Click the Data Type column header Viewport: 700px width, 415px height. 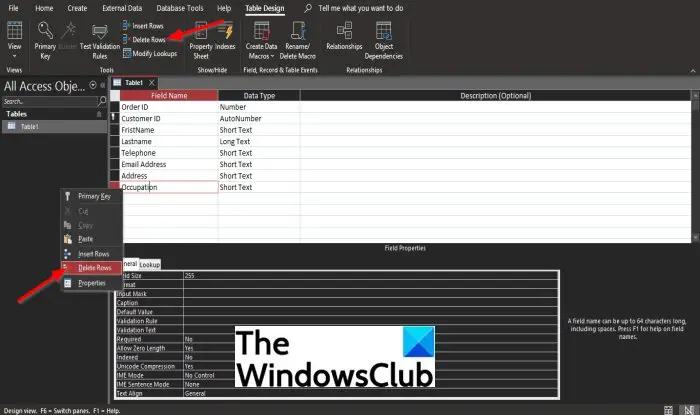(259, 95)
